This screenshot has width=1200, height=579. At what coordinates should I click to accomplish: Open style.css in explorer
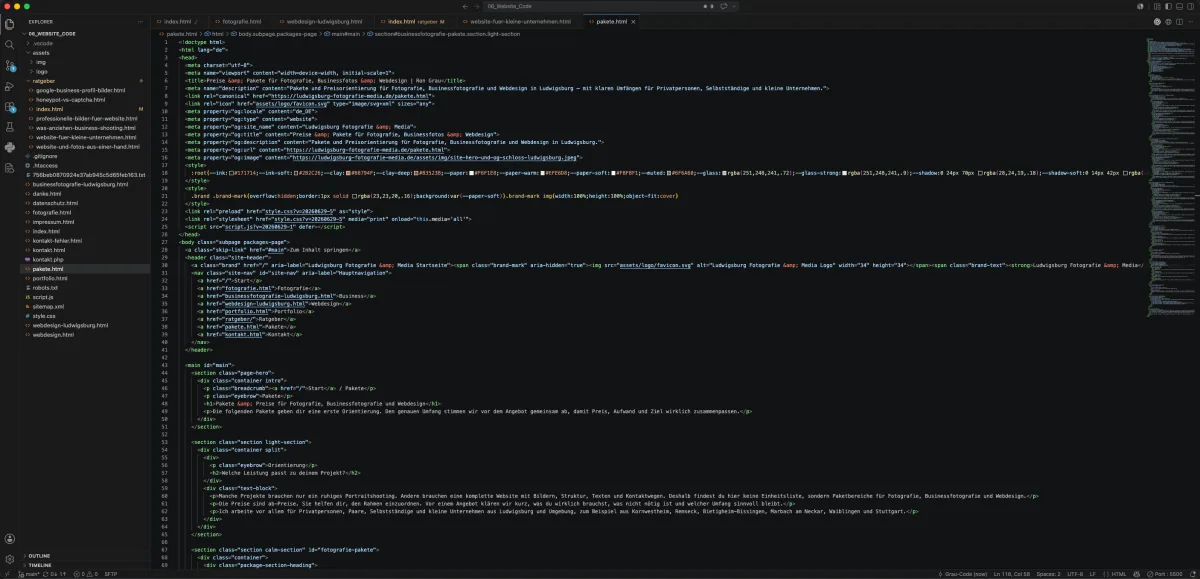(x=44, y=315)
